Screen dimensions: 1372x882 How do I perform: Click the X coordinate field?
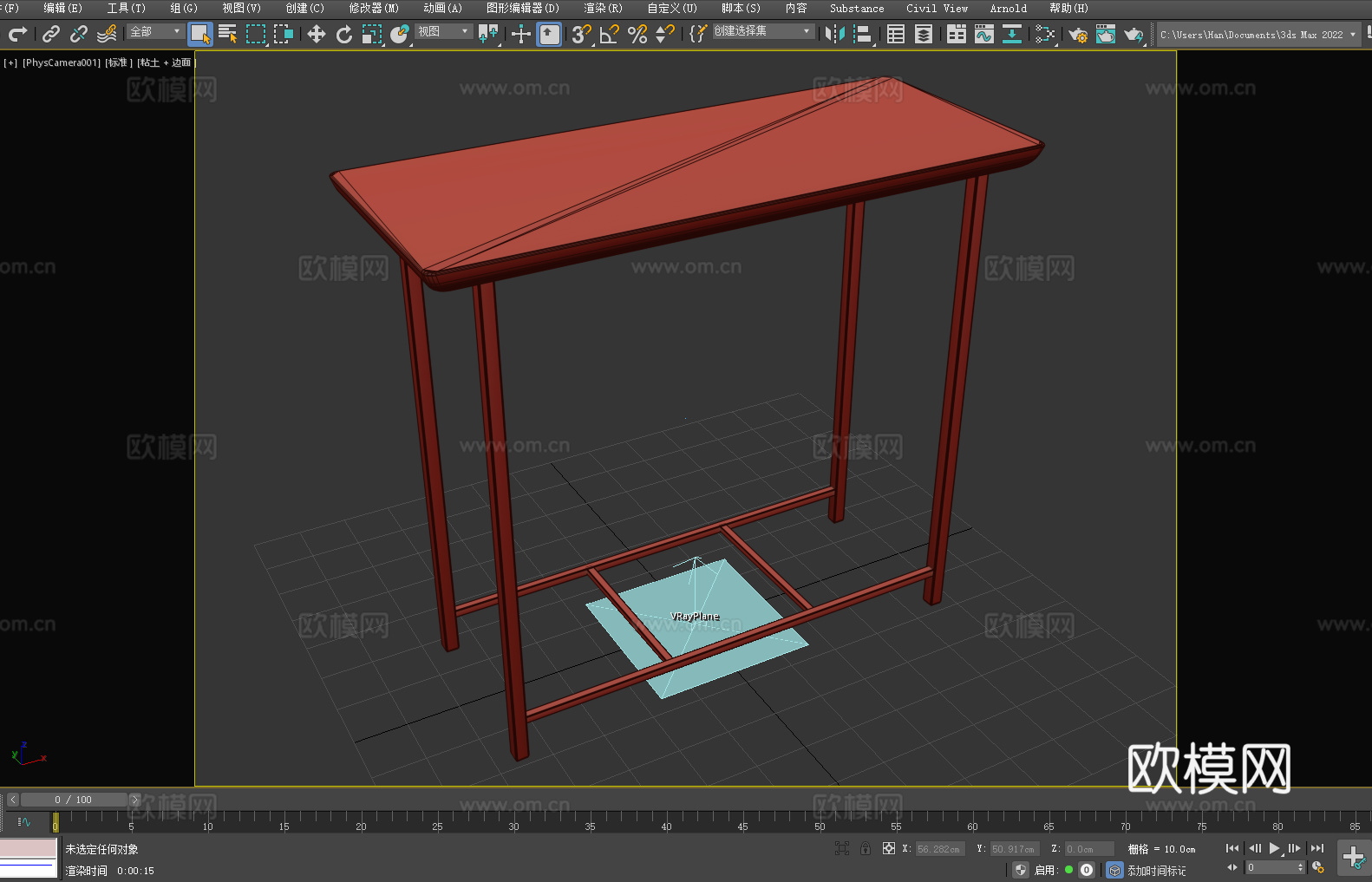tap(939, 849)
